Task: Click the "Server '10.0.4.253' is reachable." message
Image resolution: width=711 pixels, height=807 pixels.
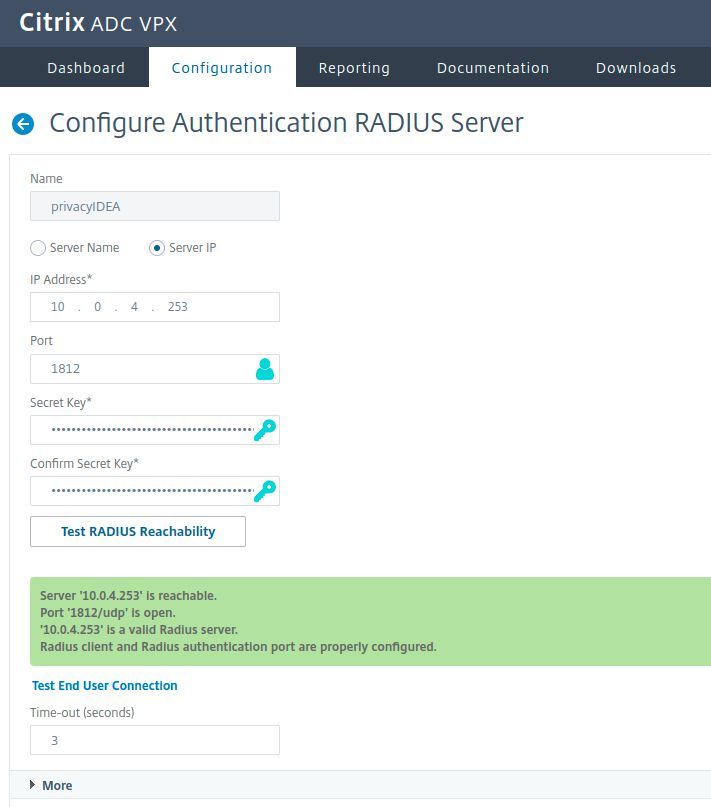Action: (128, 595)
